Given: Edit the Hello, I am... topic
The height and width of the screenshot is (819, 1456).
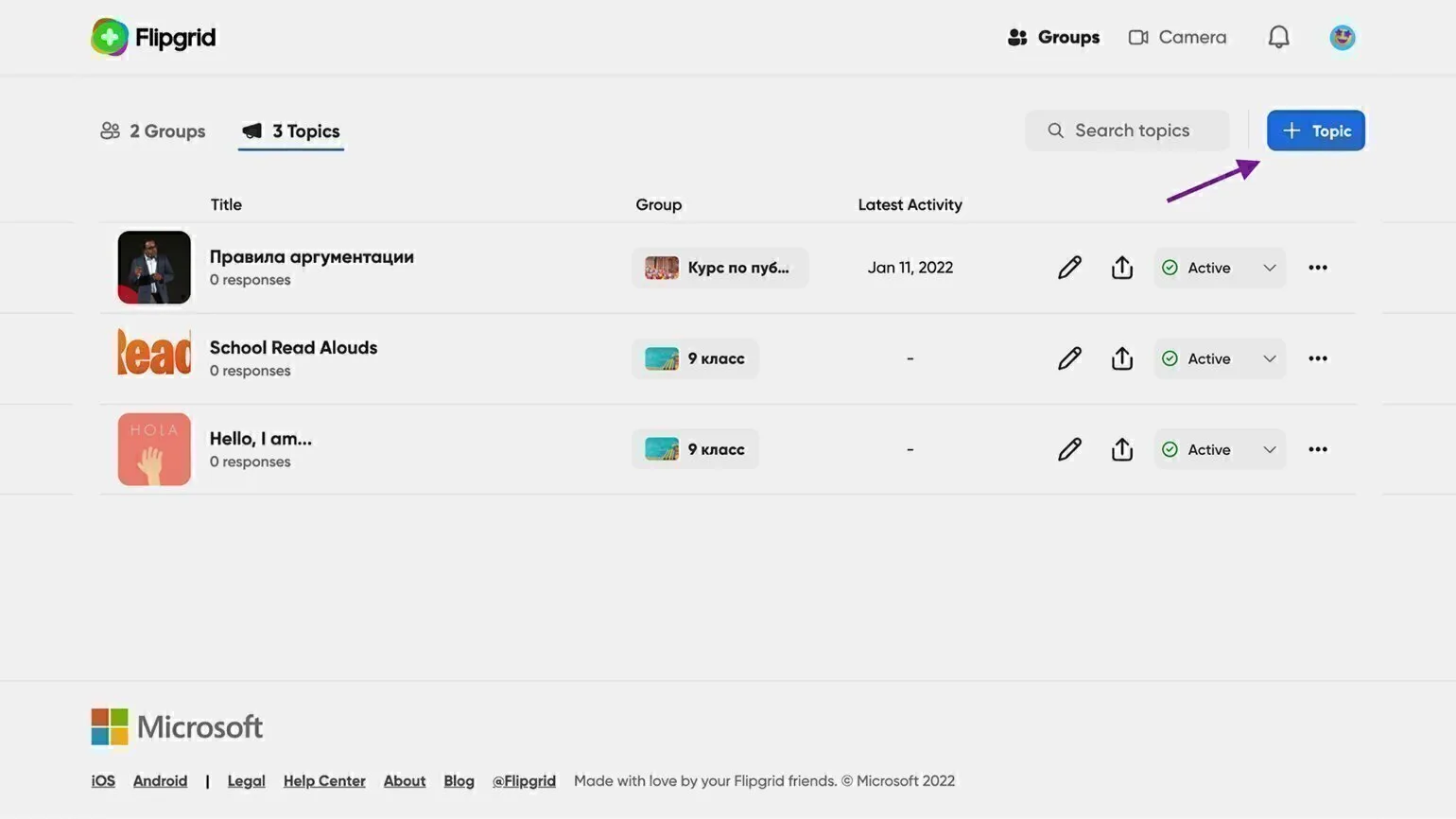Looking at the screenshot, I should coord(1069,449).
